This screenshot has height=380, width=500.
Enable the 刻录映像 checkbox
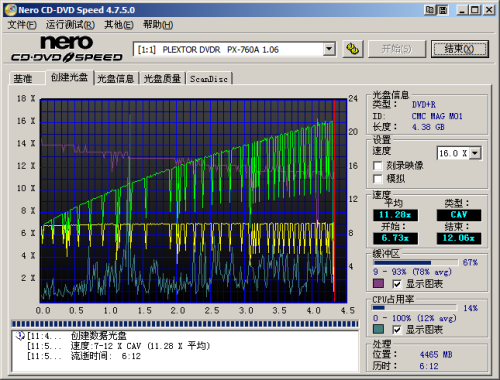click(377, 166)
